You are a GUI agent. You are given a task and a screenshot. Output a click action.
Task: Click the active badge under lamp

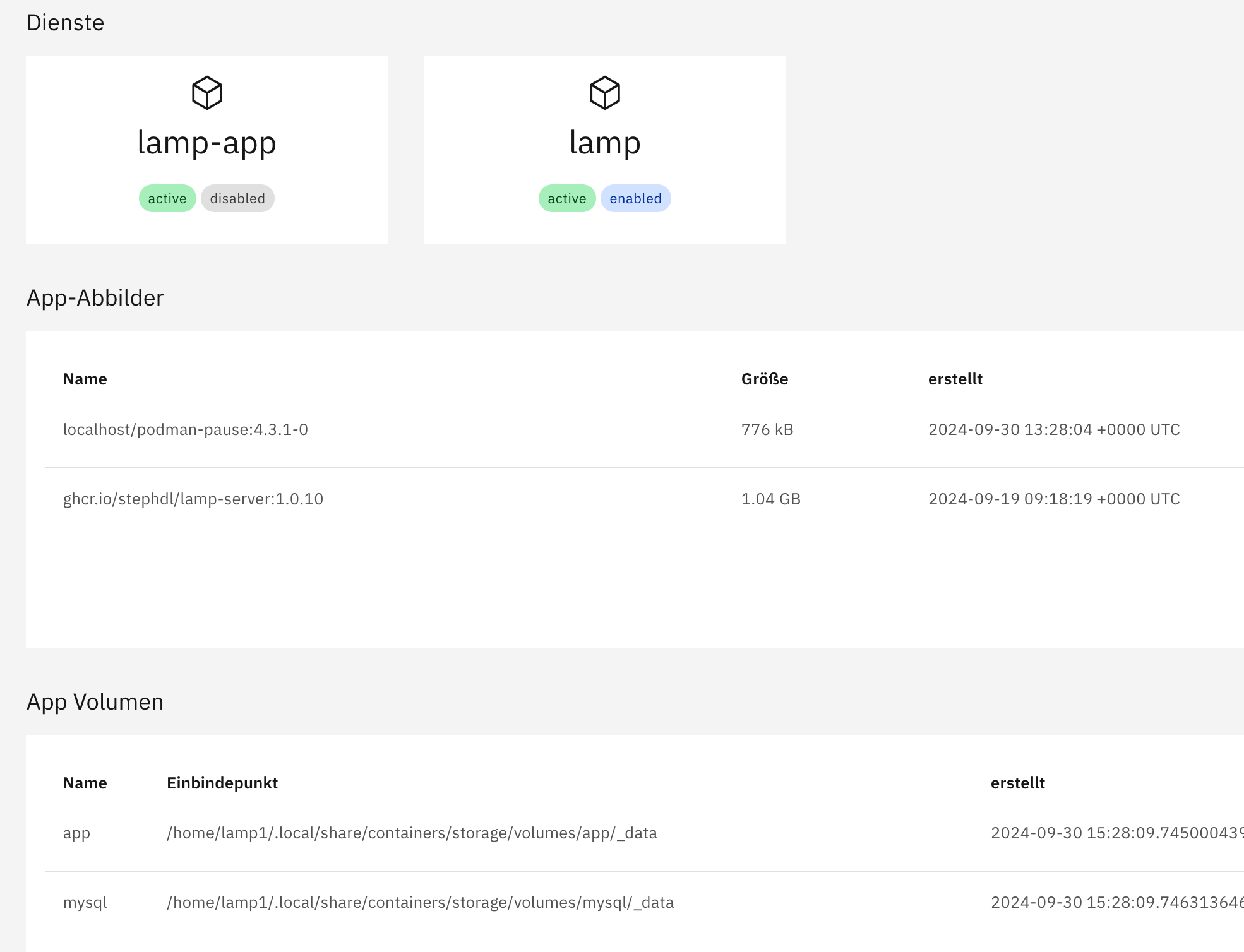point(567,198)
